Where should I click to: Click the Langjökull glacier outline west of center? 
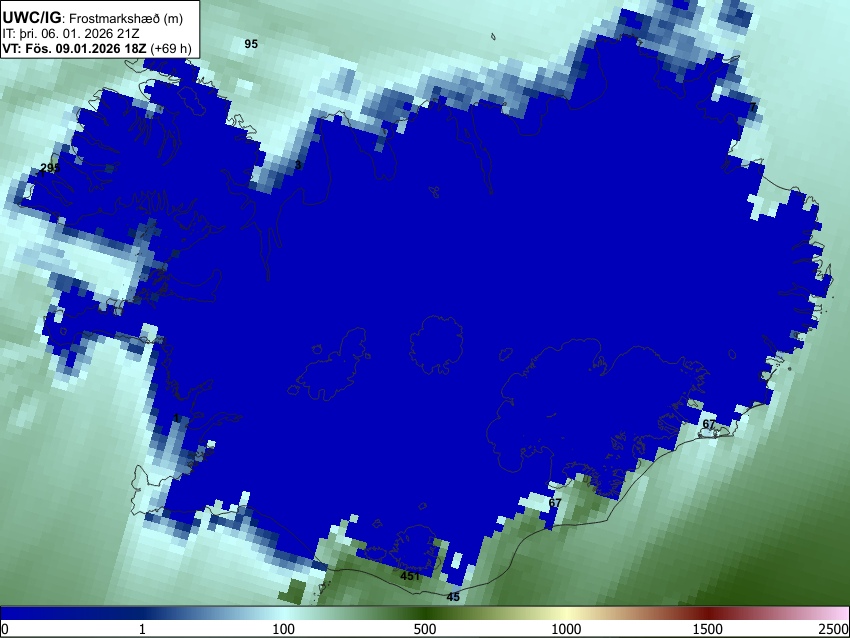330,364
